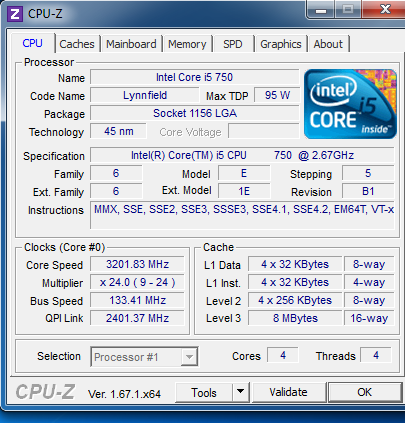Click the empty Core Voltage field

coord(264,131)
